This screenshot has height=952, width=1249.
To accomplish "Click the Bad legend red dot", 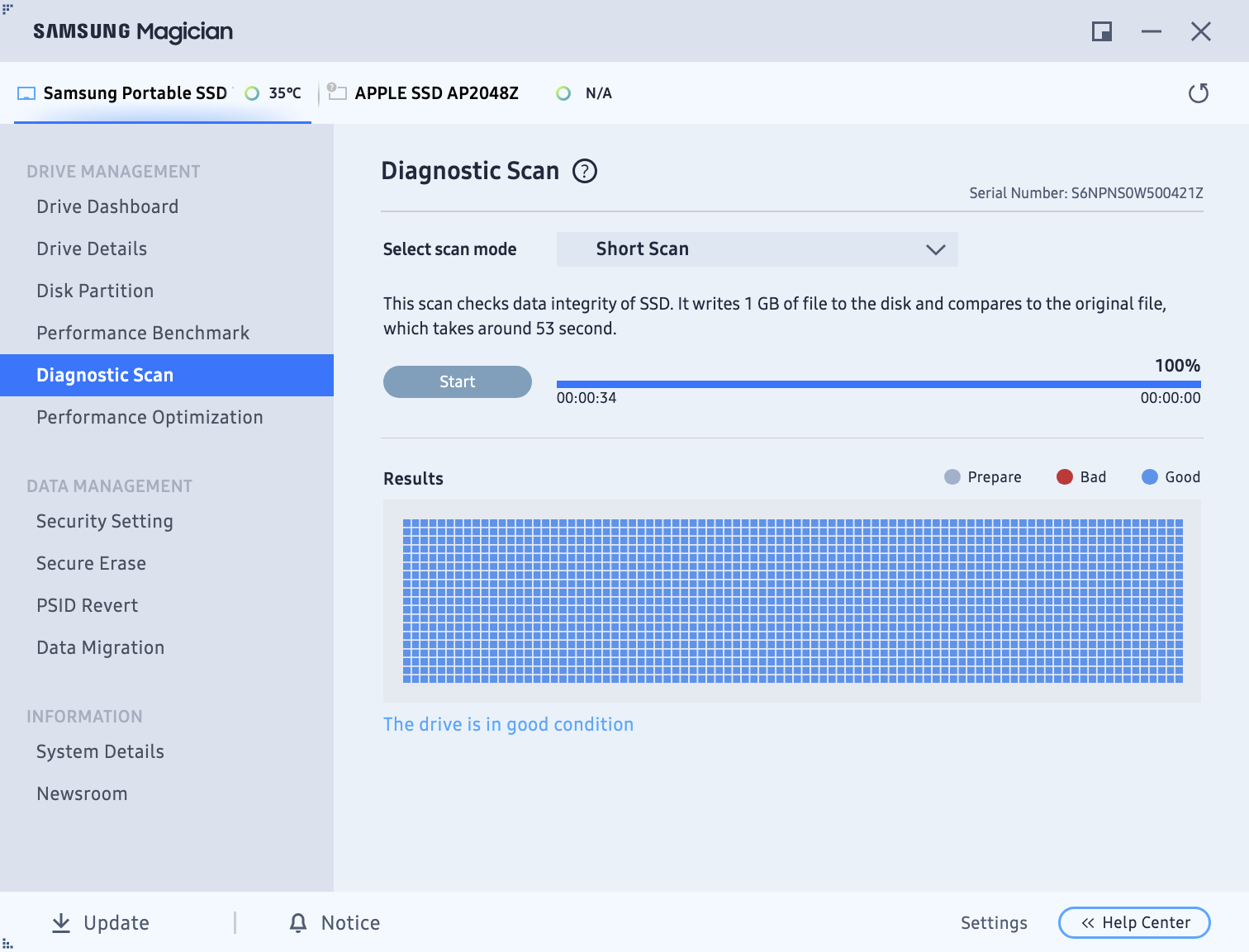I will [x=1065, y=477].
